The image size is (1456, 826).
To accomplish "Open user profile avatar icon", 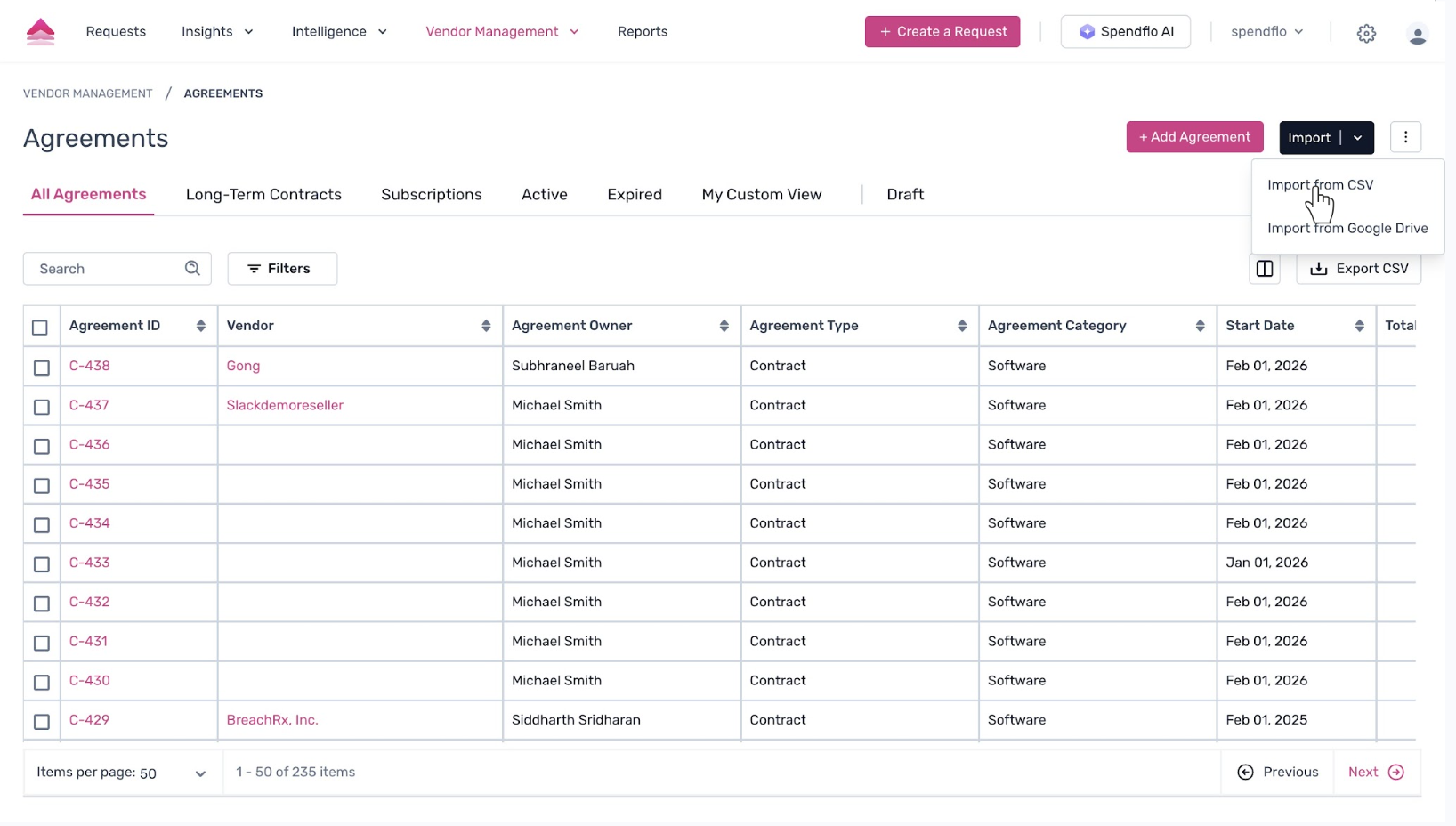I will coord(1417,35).
